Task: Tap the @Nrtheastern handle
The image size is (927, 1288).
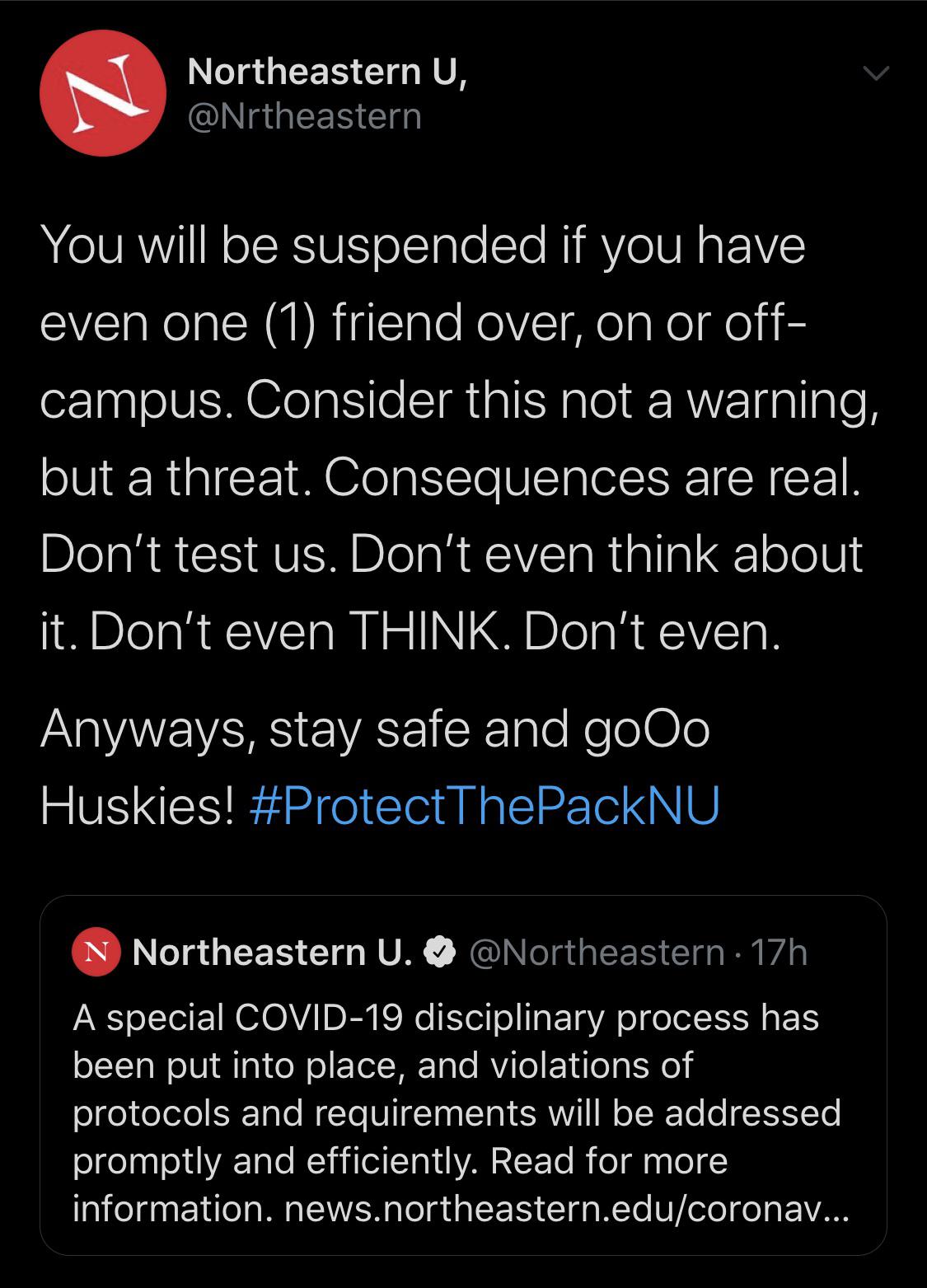Action: (x=305, y=116)
